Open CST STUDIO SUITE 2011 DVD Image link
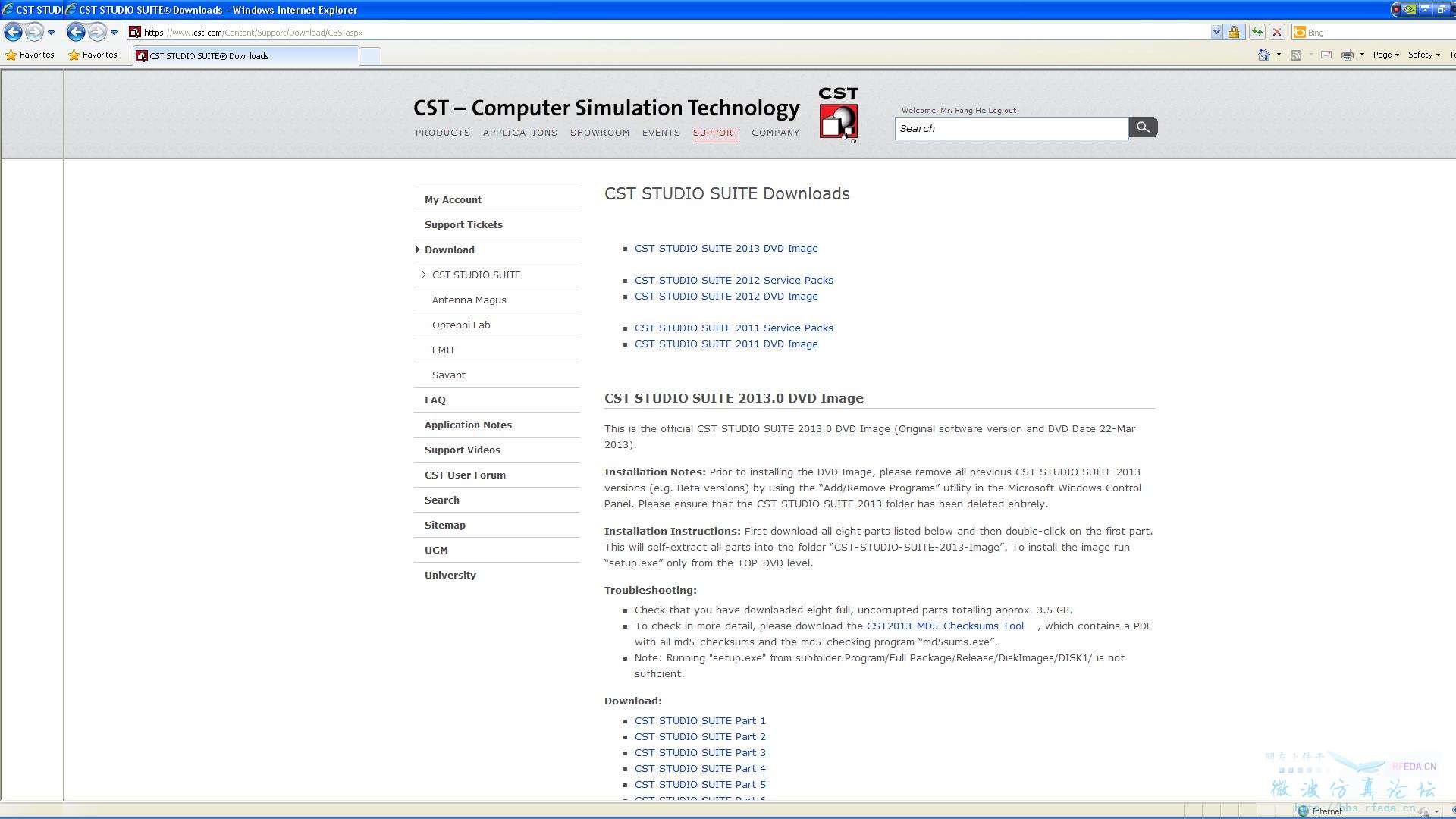 [726, 344]
